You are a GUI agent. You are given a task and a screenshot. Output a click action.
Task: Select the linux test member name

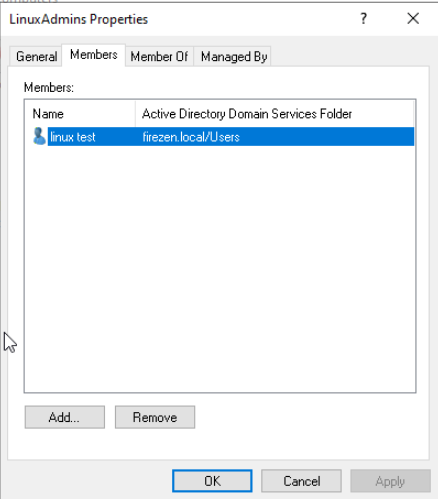coord(73,137)
